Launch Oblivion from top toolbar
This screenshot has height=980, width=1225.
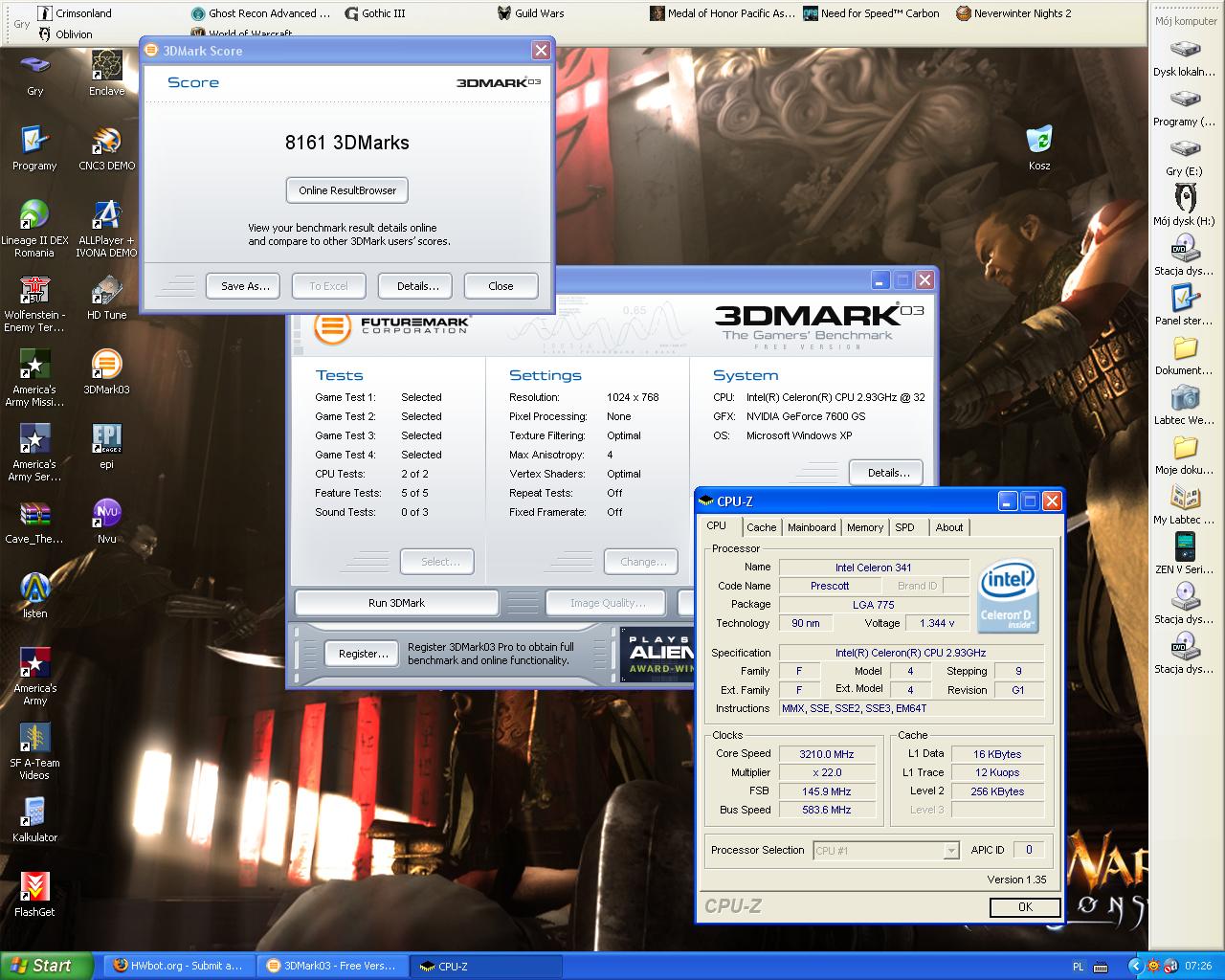point(65,34)
